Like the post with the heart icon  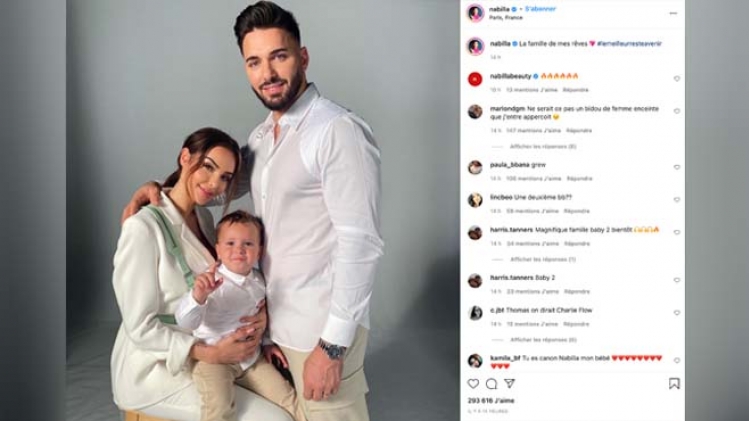[x=473, y=384]
